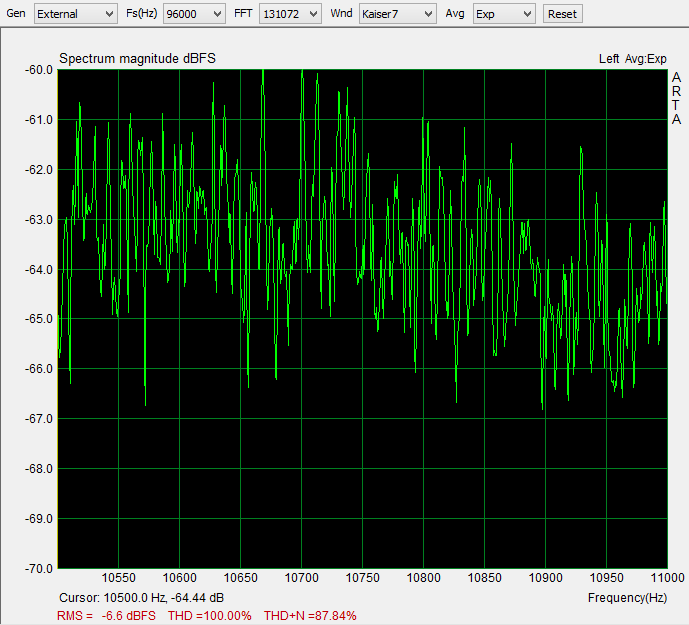The height and width of the screenshot is (625, 689).
Task: Click the 10700 frequency axis label
Action: click(301, 578)
